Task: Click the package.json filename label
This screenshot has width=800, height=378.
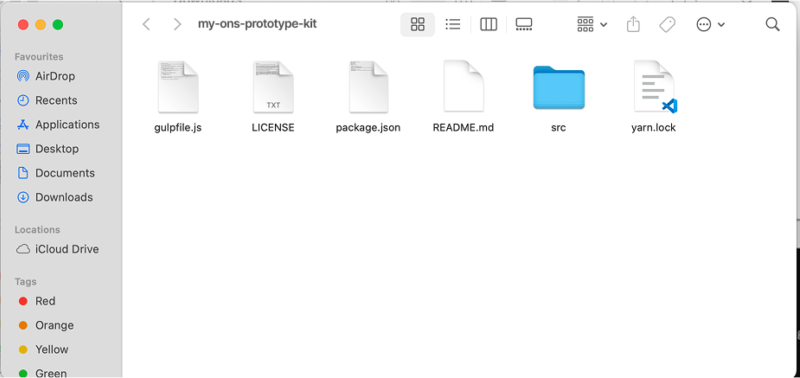Action: 368,128
